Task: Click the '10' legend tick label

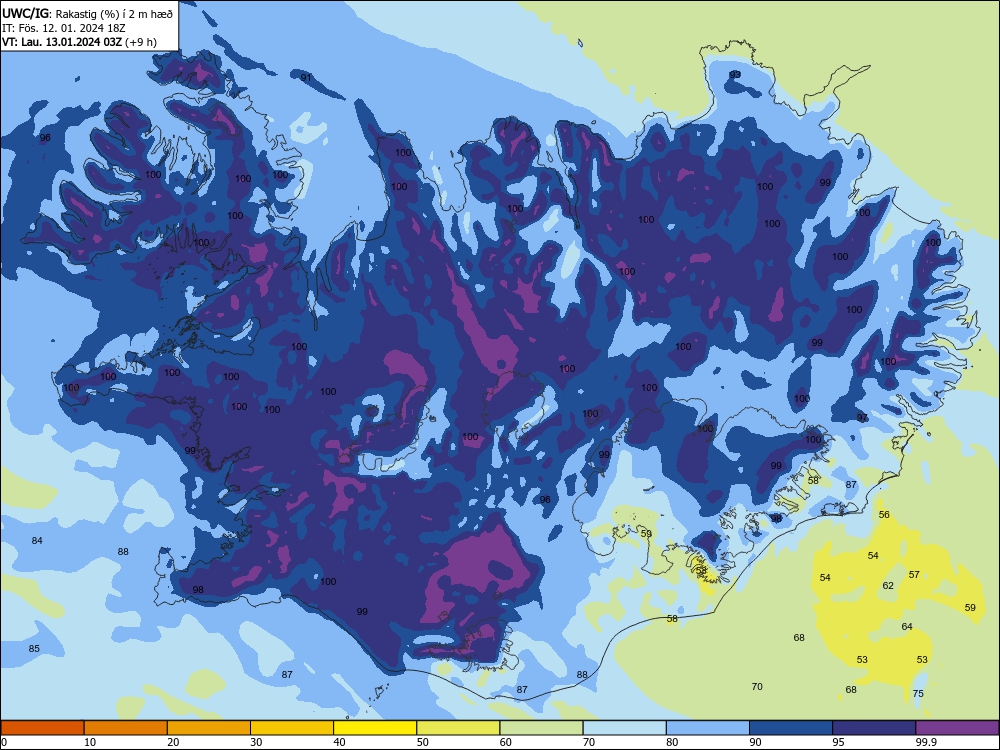Action: coord(90,742)
